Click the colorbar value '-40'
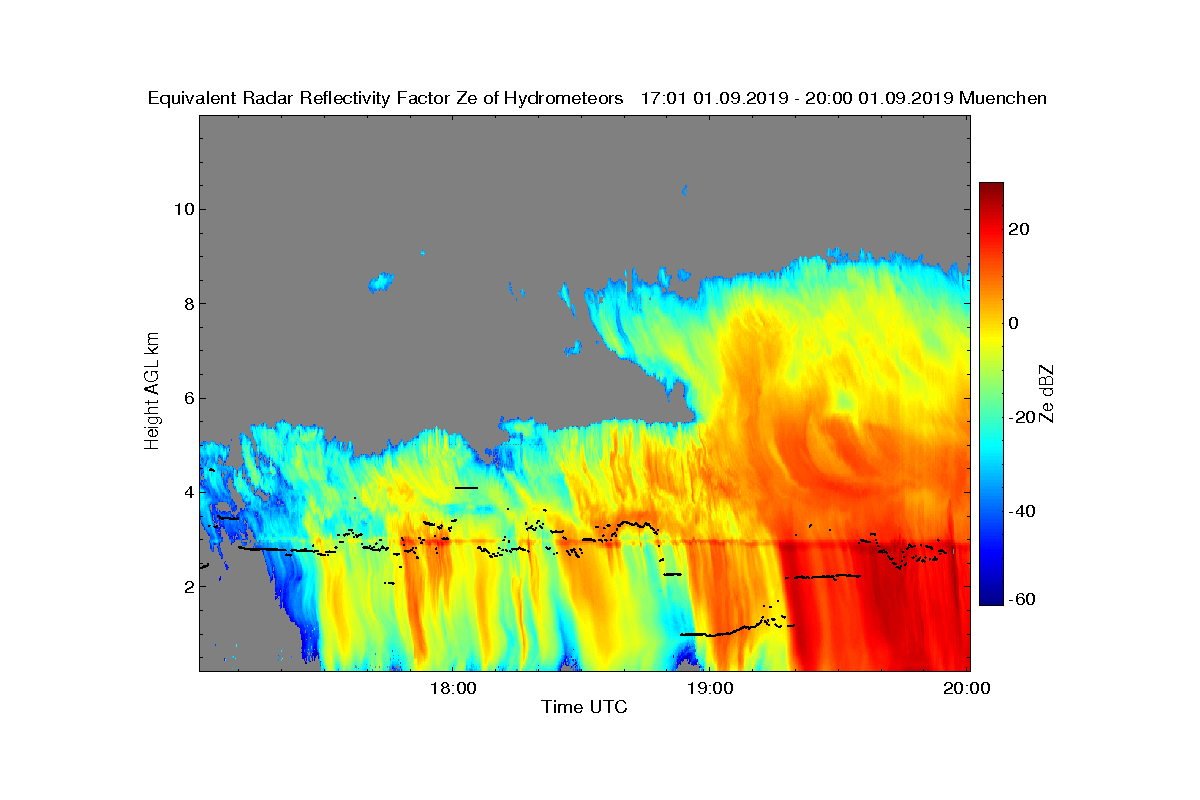This screenshot has height=800, width=1200. click(x=1023, y=511)
